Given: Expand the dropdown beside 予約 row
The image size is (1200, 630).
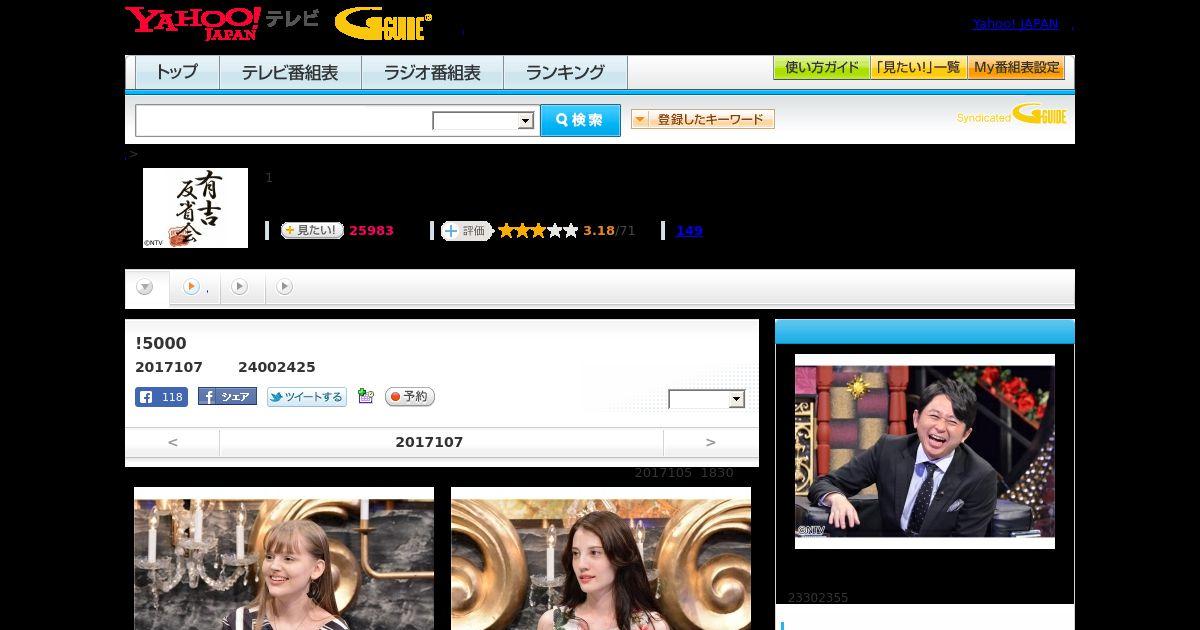Looking at the screenshot, I should [707, 399].
